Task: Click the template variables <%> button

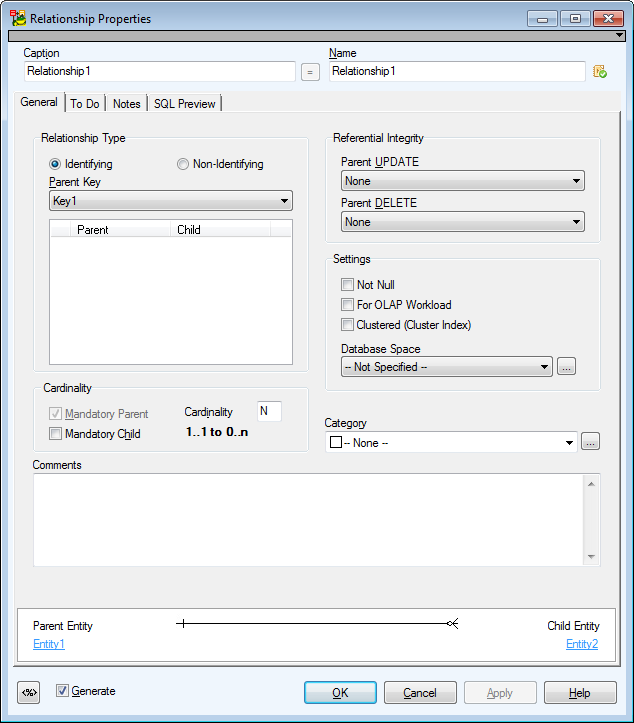Action: [29, 693]
